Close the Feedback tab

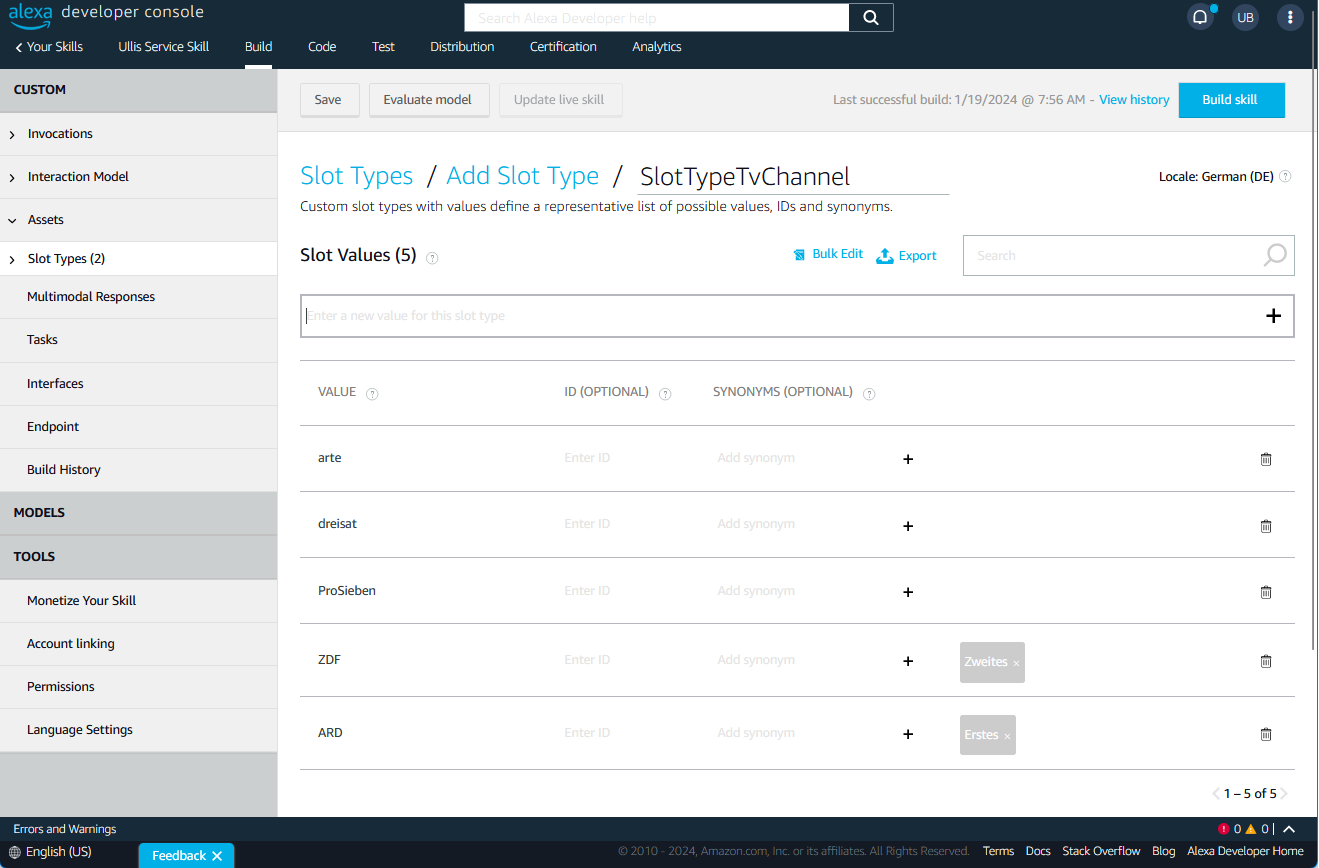coord(217,856)
